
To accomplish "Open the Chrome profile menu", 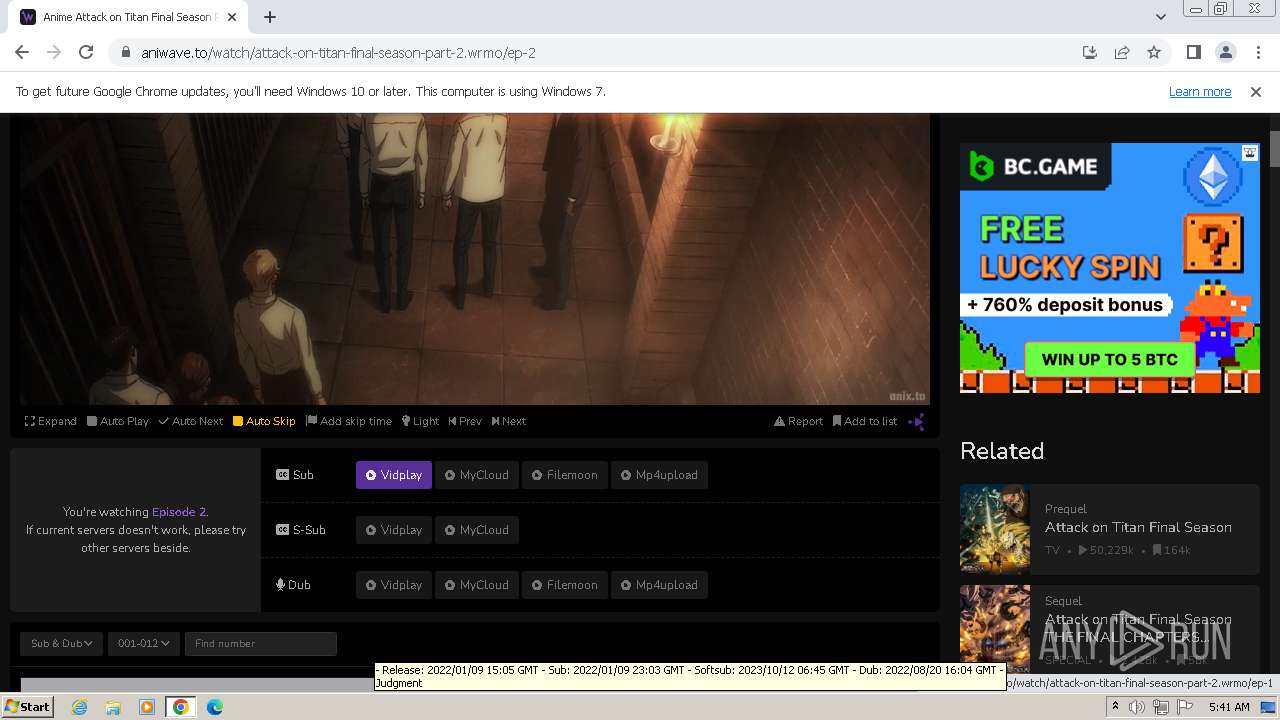I will pyautogui.click(x=1225, y=53).
